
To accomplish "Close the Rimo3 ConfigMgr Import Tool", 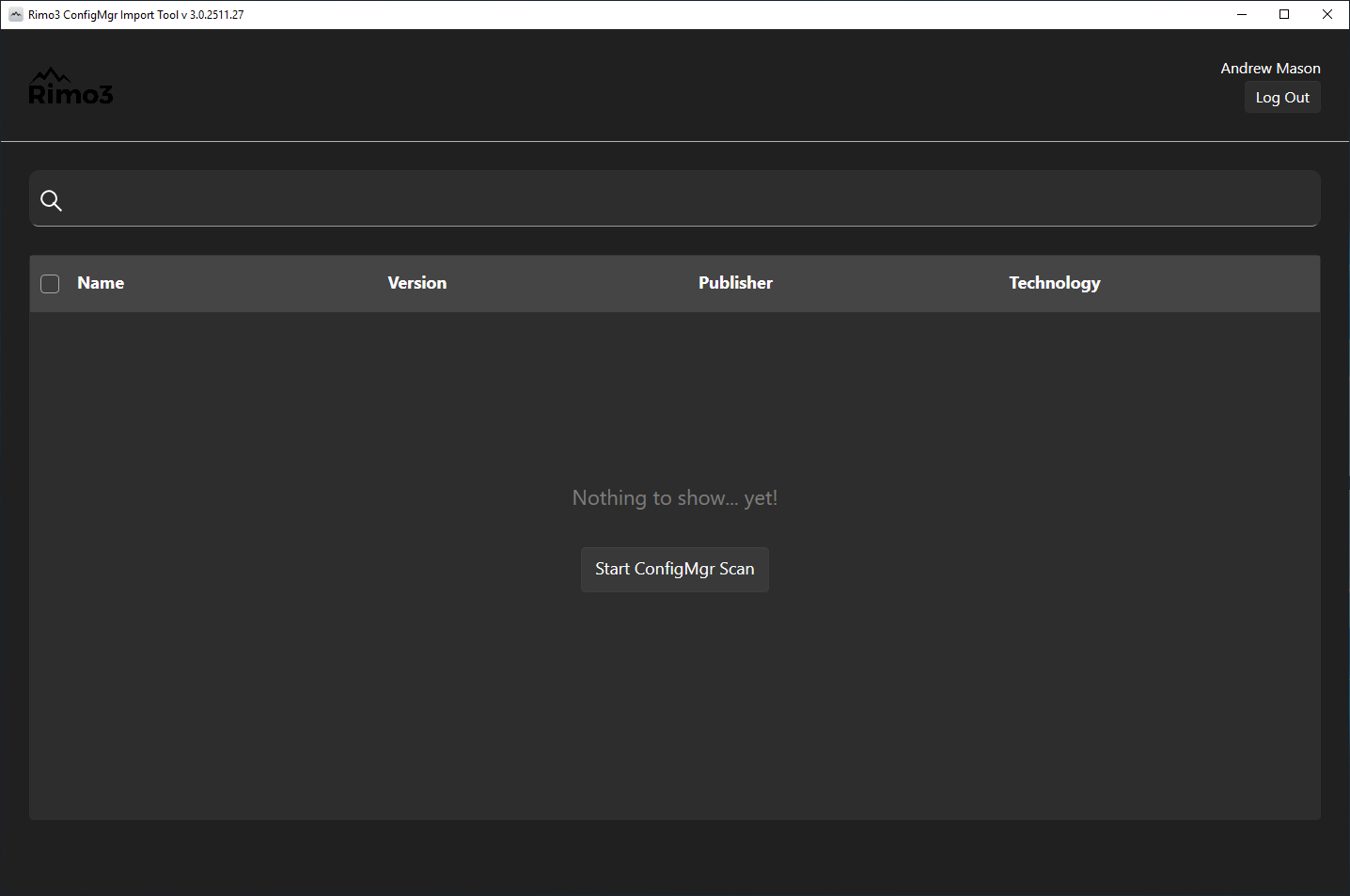I will click(x=1327, y=15).
